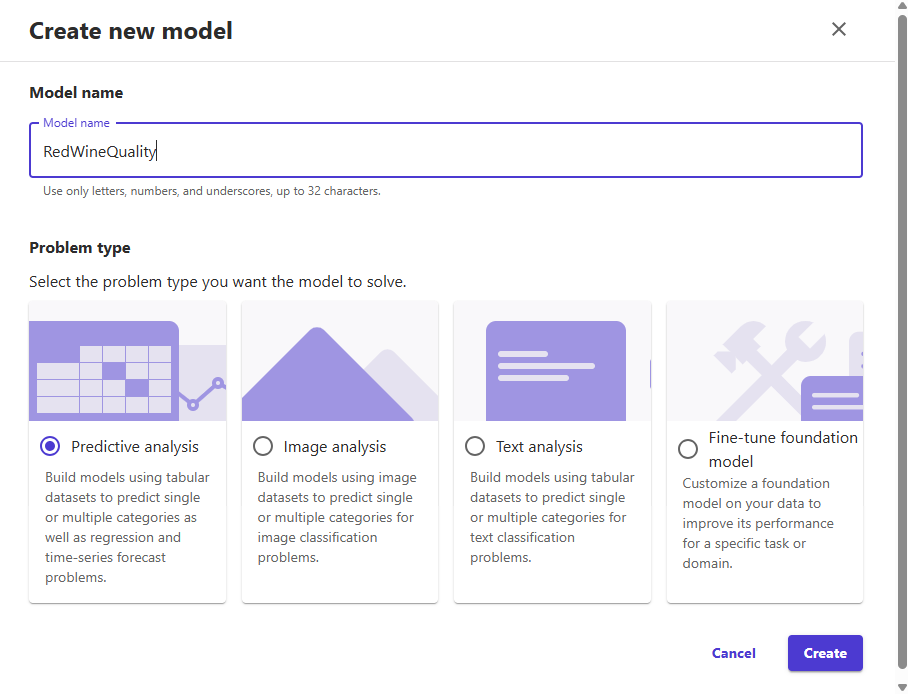
Task: Click into the Model name text field
Action: pyautogui.click(x=445, y=152)
